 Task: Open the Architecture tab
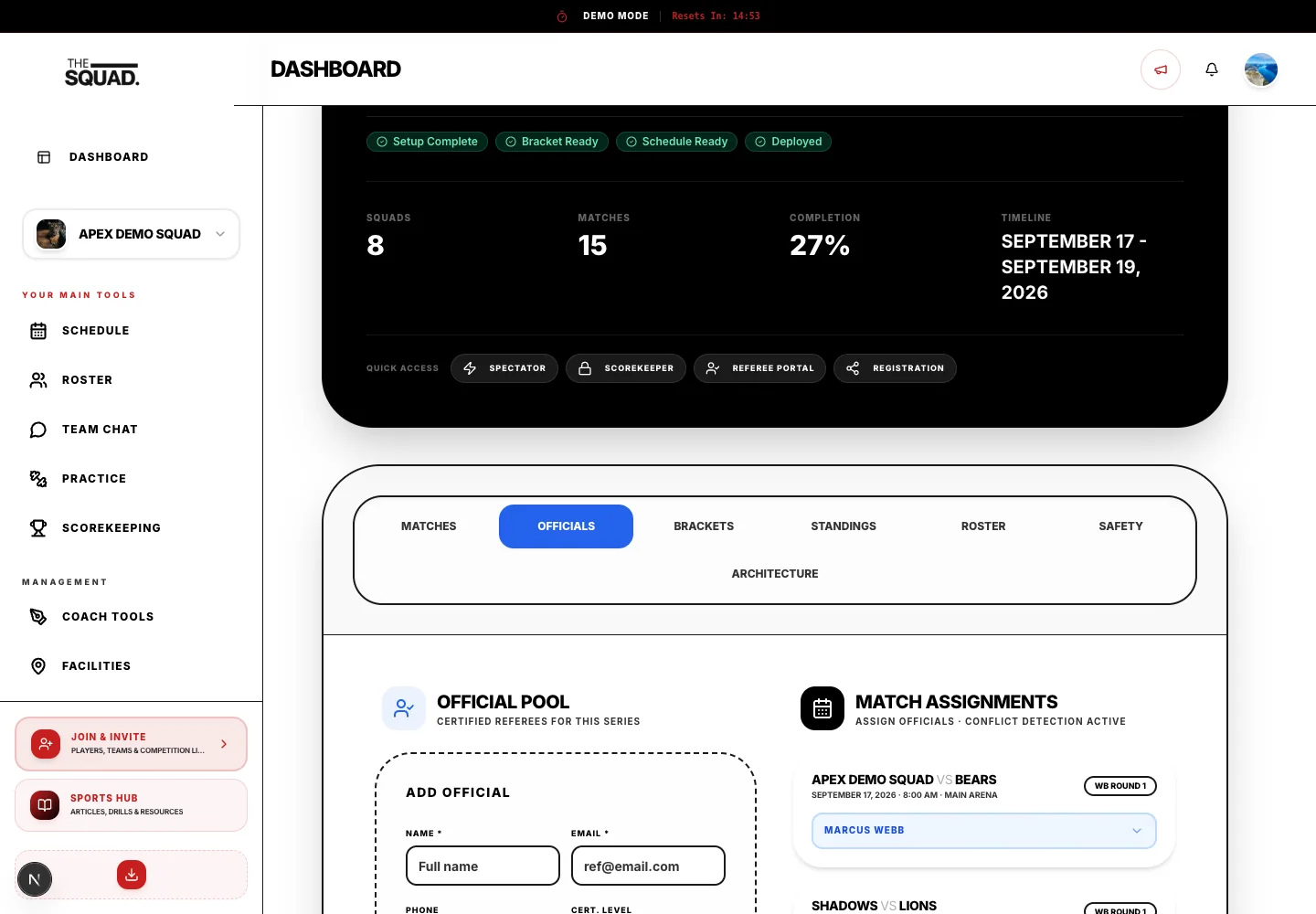click(775, 574)
